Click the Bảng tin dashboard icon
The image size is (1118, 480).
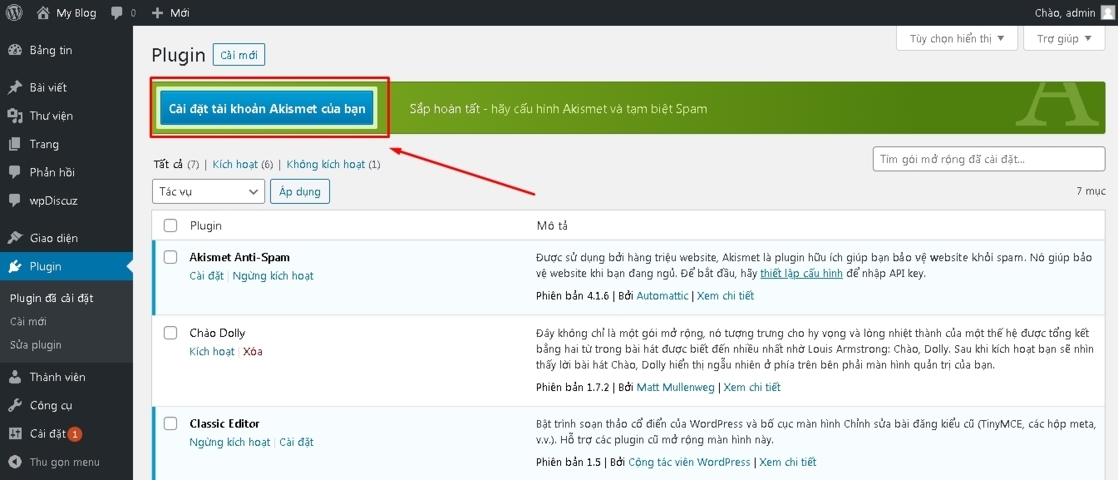15,50
